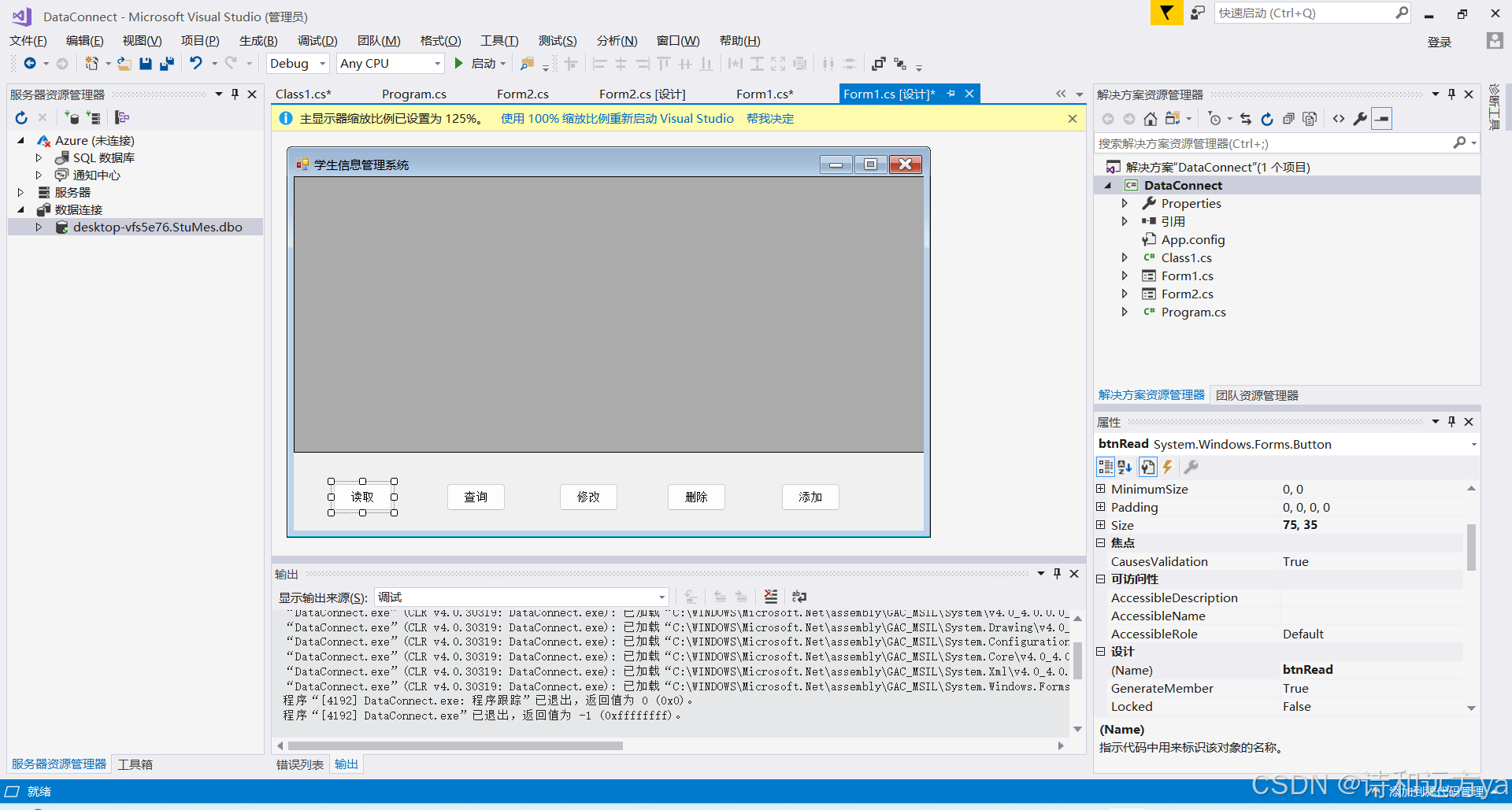Switch to 团队资源管理器 tab
The image size is (1512, 810).
(x=1257, y=395)
